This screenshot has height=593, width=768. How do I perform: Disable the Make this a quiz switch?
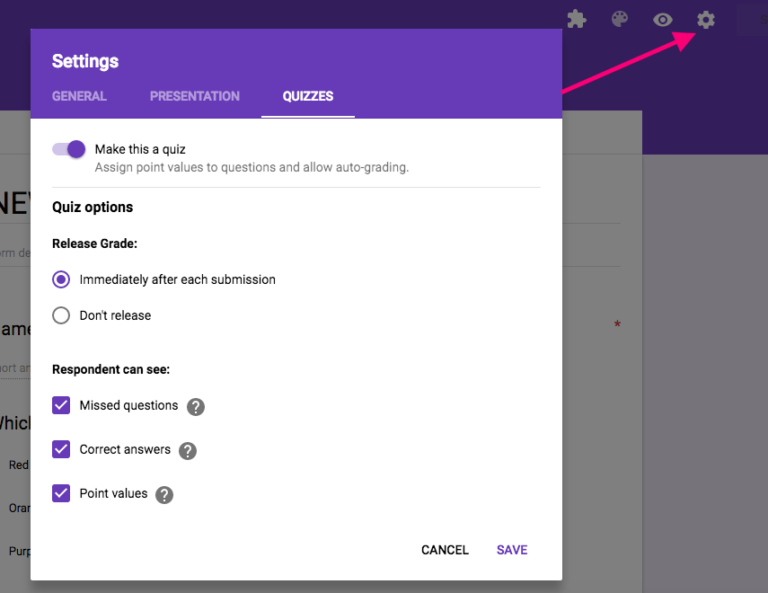tap(69, 149)
